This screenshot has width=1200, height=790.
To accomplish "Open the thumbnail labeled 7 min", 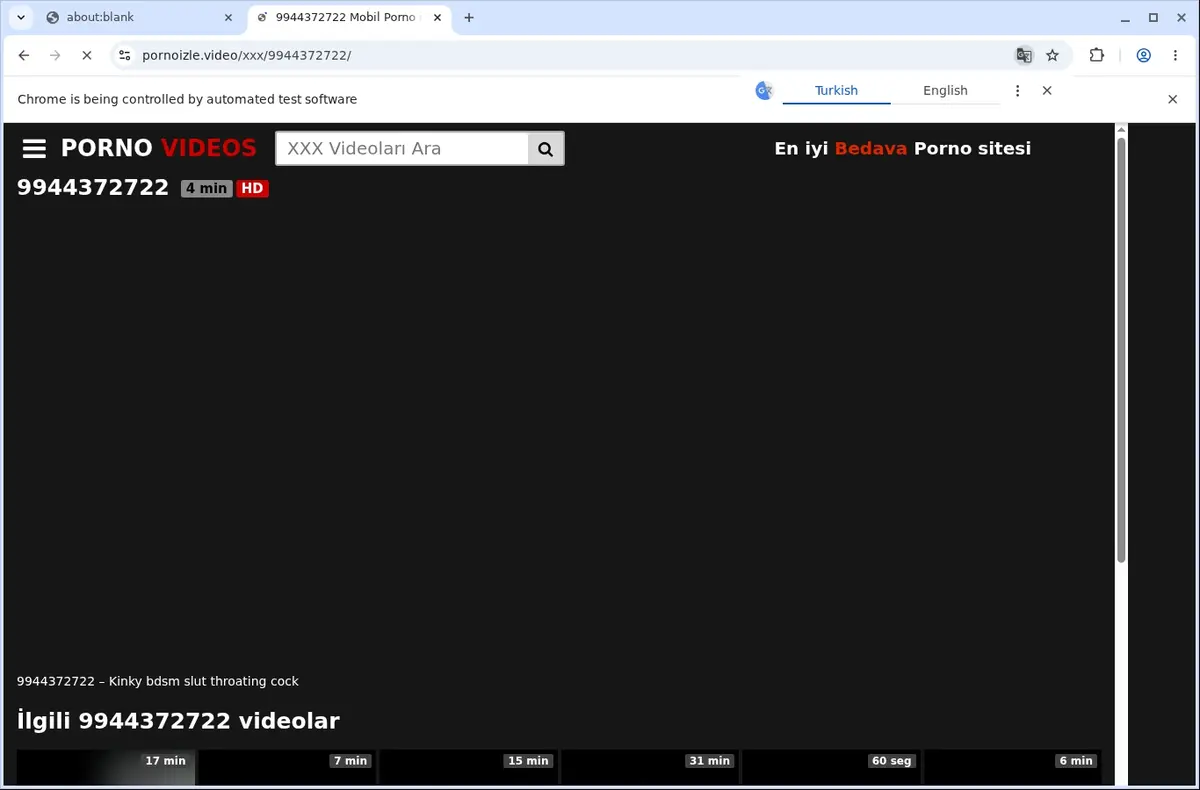I will [287, 767].
